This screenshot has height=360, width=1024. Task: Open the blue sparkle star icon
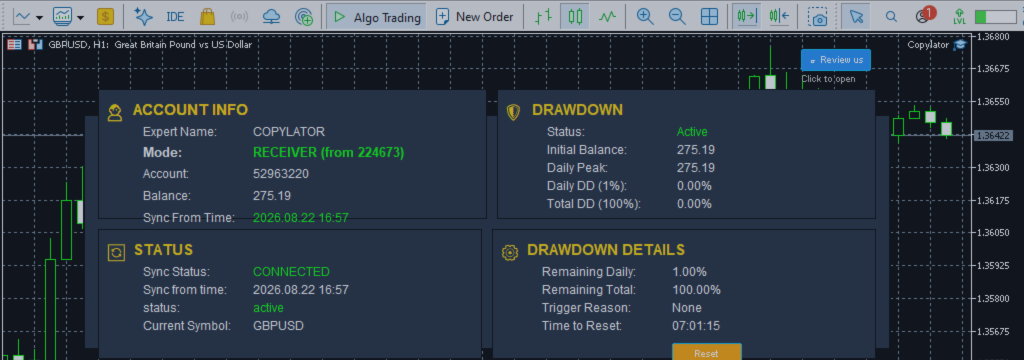(x=143, y=16)
